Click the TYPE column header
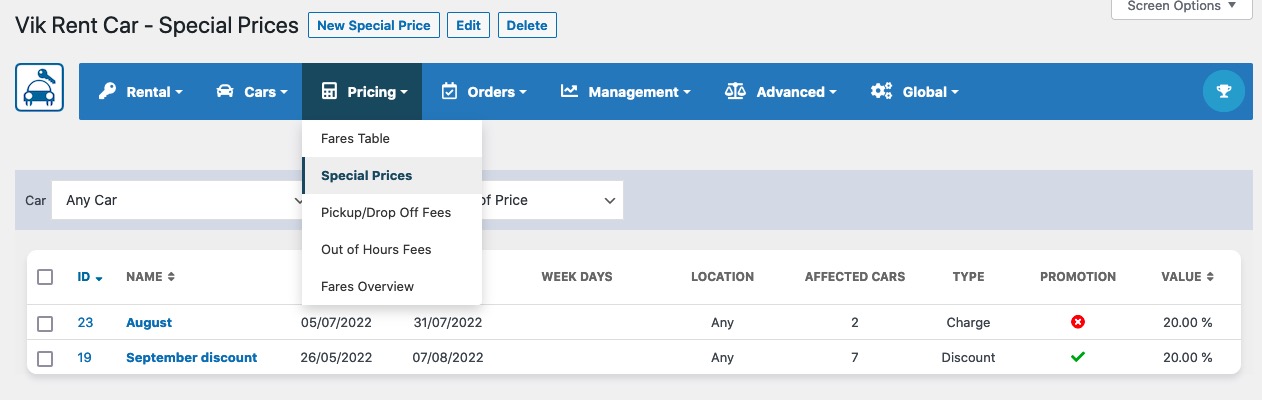Screen dimensions: 1262x400 pos(968,277)
